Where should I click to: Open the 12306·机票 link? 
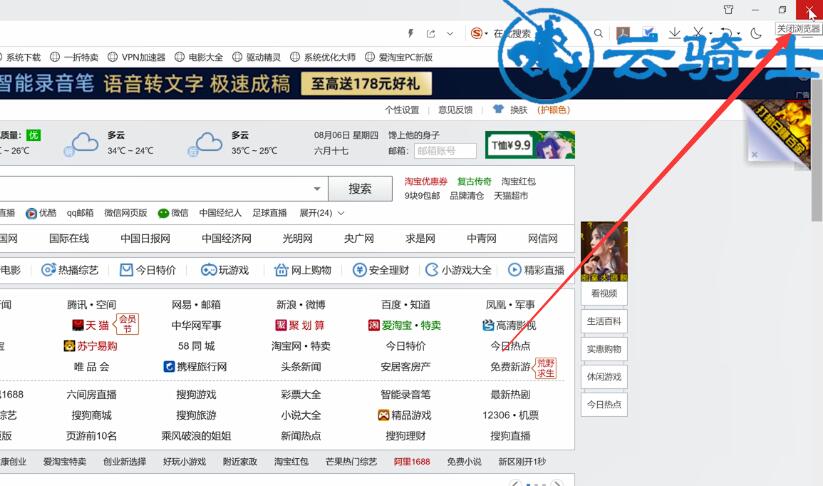(x=510, y=415)
